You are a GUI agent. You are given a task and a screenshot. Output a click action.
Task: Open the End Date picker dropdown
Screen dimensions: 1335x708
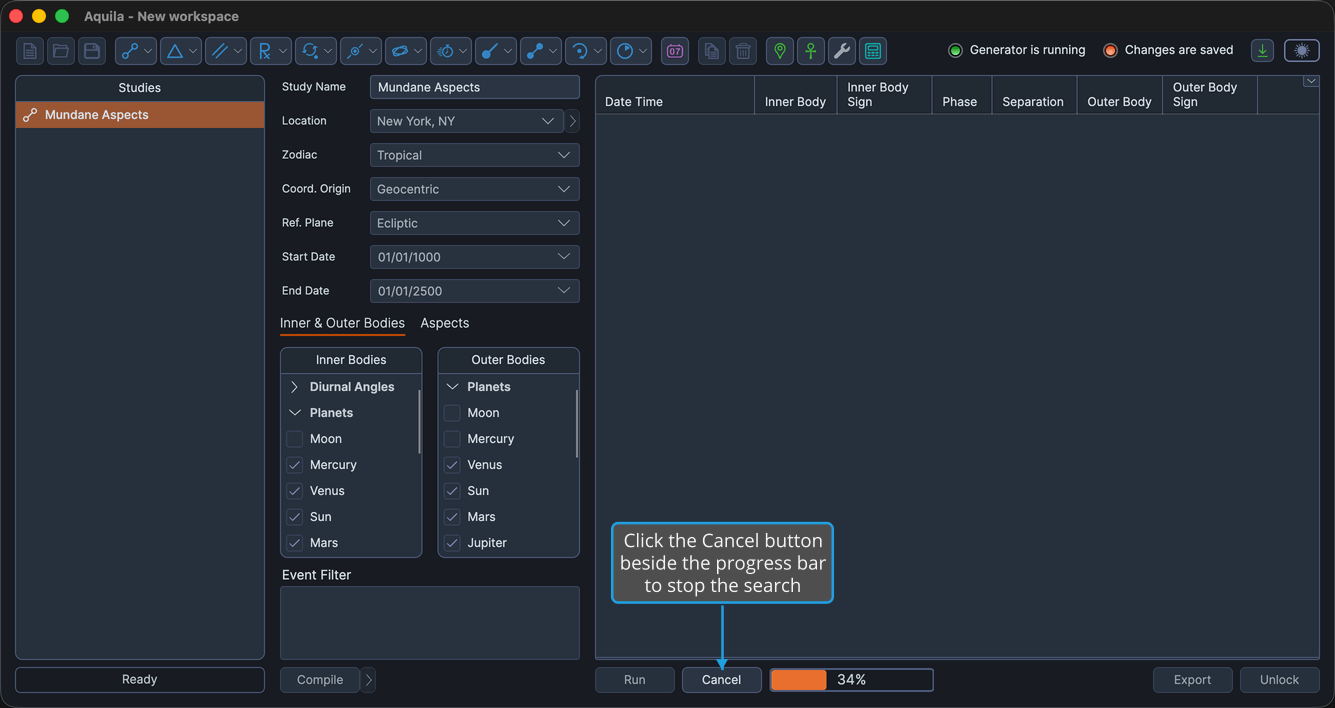pyautogui.click(x=475, y=291)
